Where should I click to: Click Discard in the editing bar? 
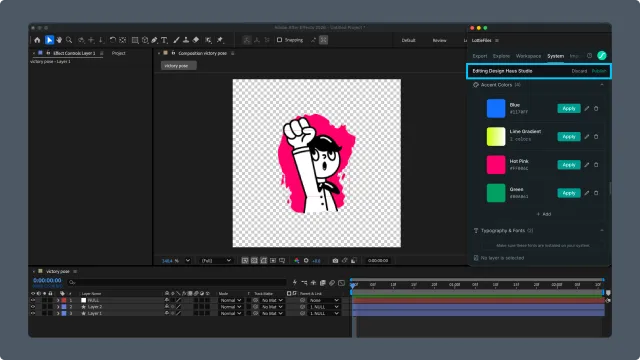tap(579, 71)
